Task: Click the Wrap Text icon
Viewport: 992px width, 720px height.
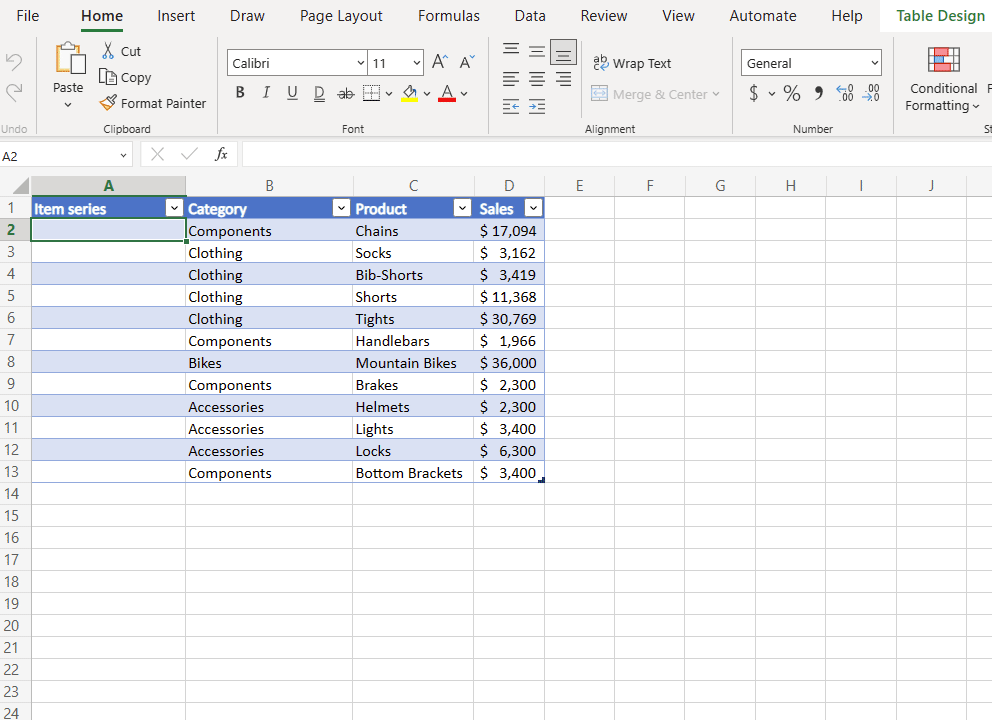Action: pos(632,63)
